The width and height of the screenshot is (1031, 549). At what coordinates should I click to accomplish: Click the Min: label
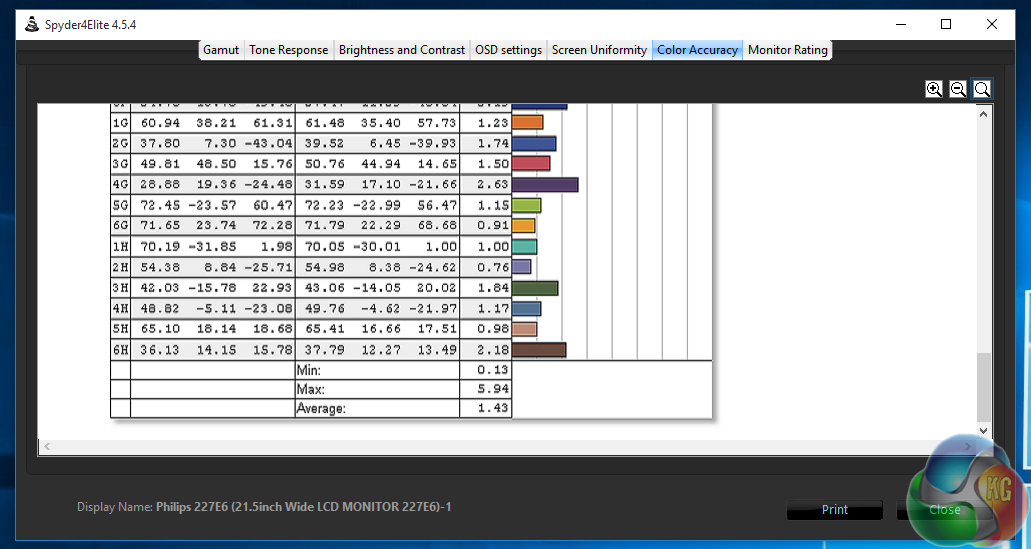(309, 370)
